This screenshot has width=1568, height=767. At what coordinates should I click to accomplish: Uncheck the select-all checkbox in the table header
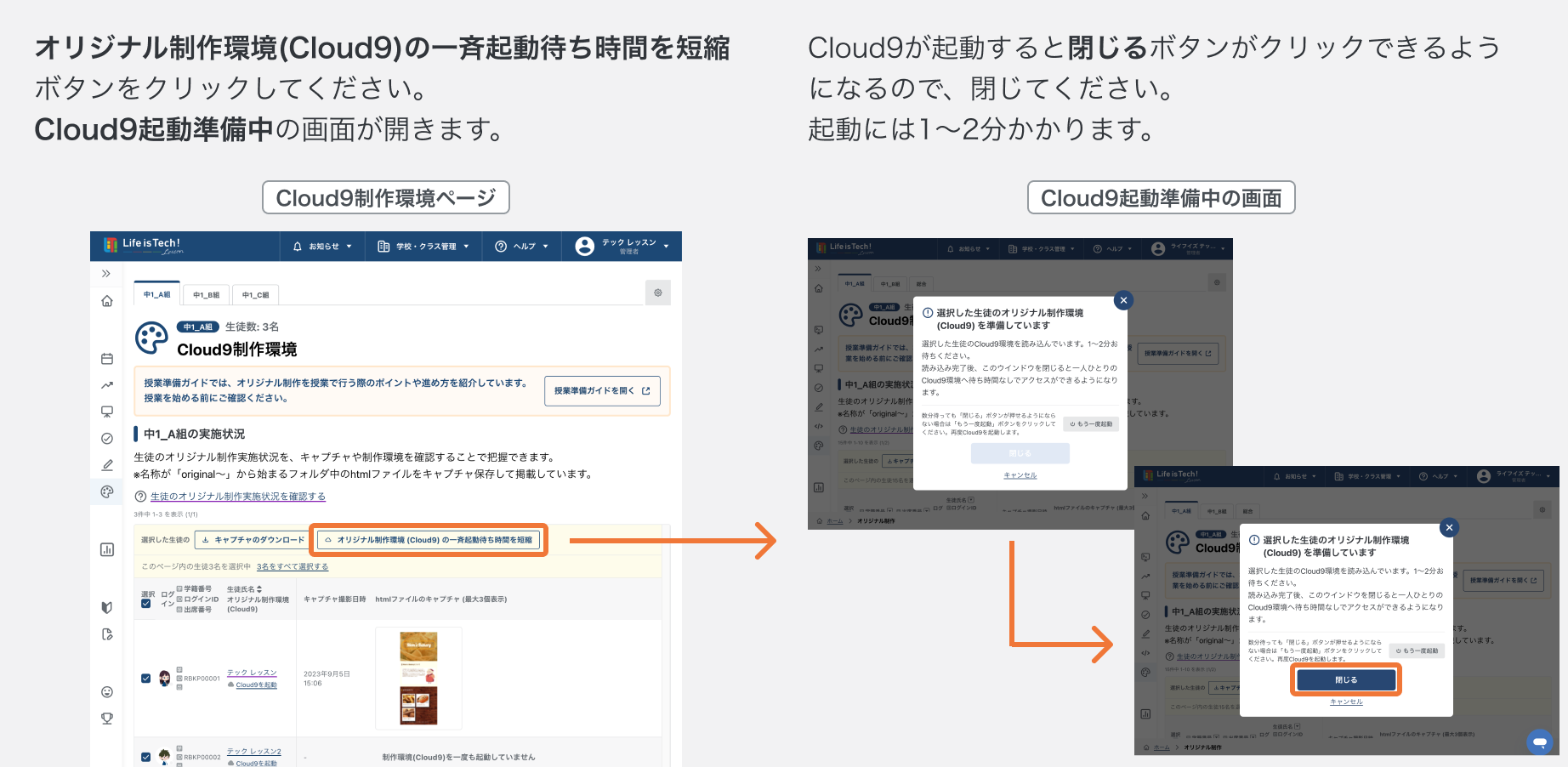(x=145, y=602)
